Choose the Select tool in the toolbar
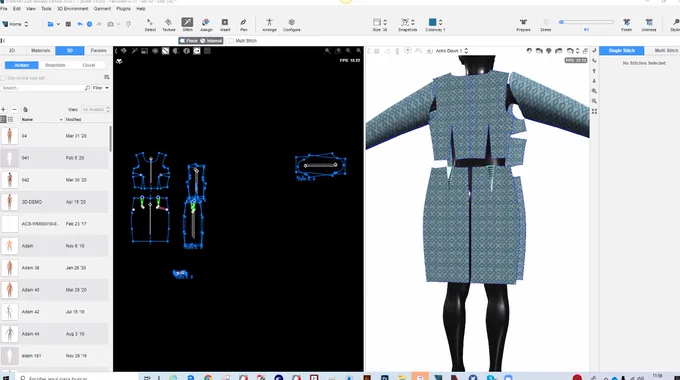 [x=150, y=25]
